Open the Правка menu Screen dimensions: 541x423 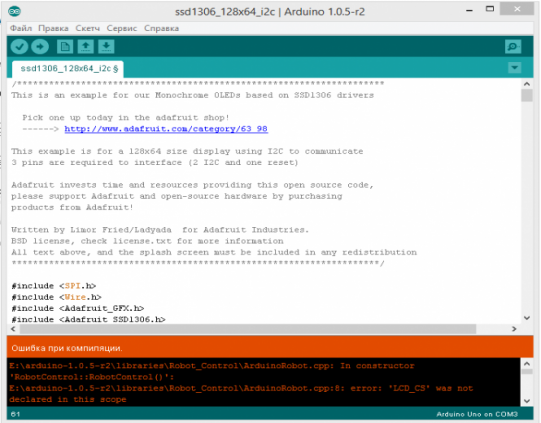tap(53, 28)
